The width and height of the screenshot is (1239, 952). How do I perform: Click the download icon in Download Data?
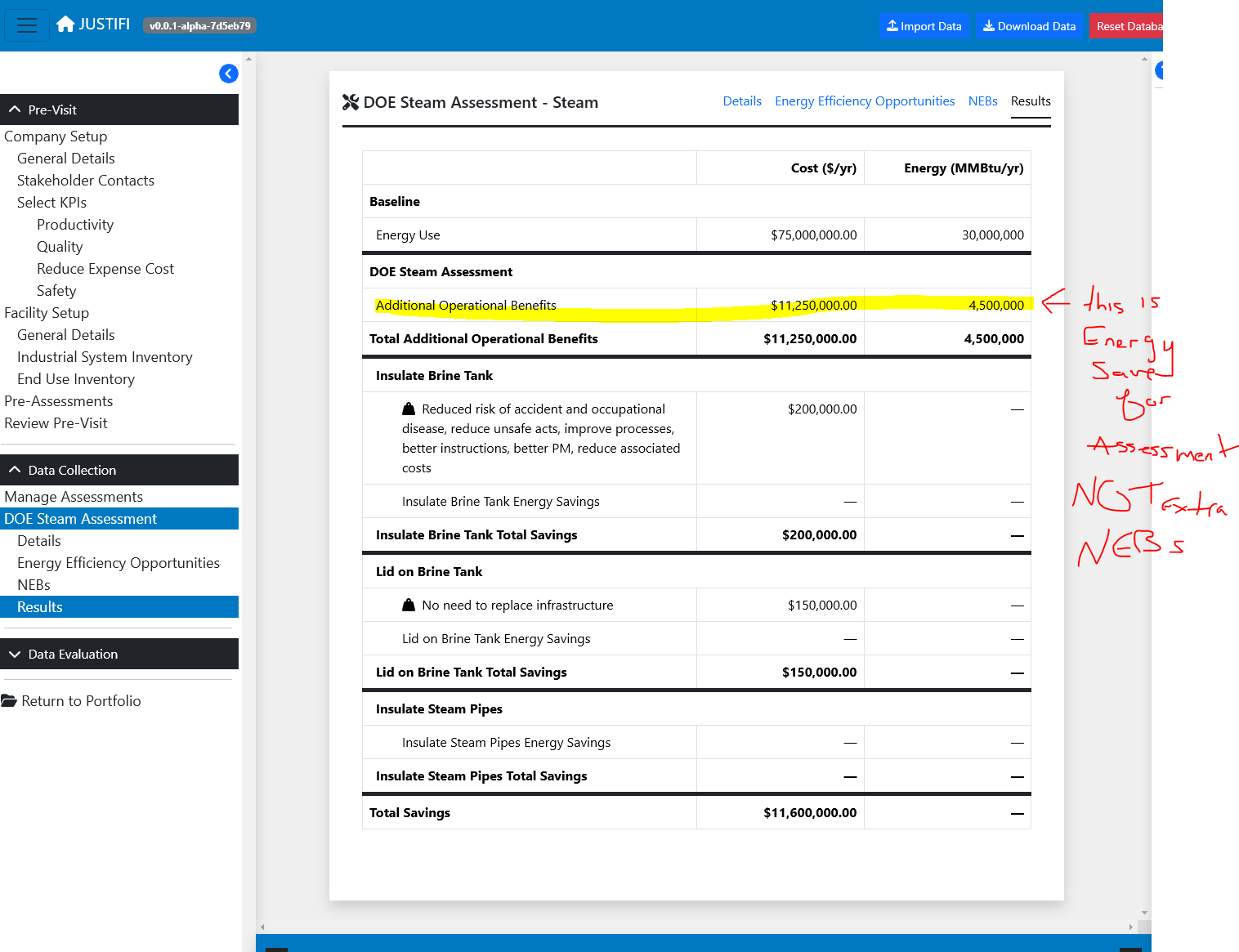(988, 26)
